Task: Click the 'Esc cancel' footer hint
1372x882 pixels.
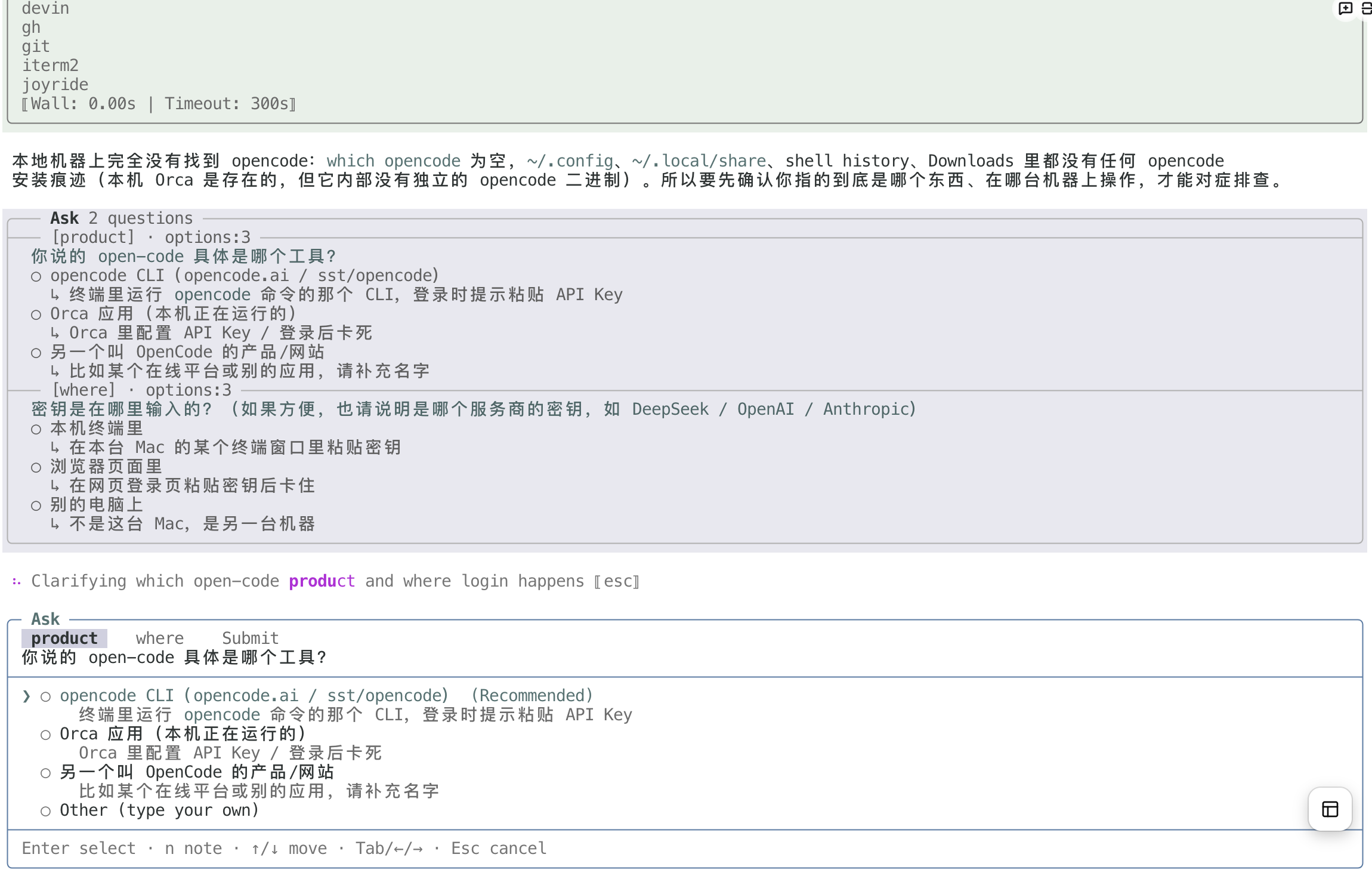Action: [x=499, y=848]
